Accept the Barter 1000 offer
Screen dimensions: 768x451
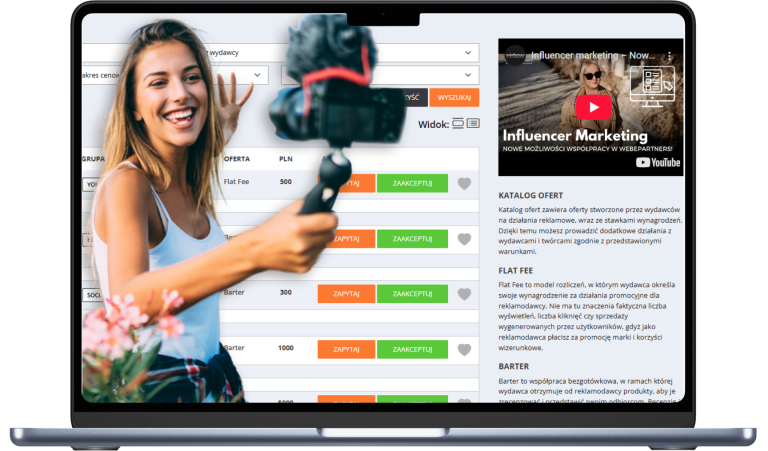tap(412, 350)
